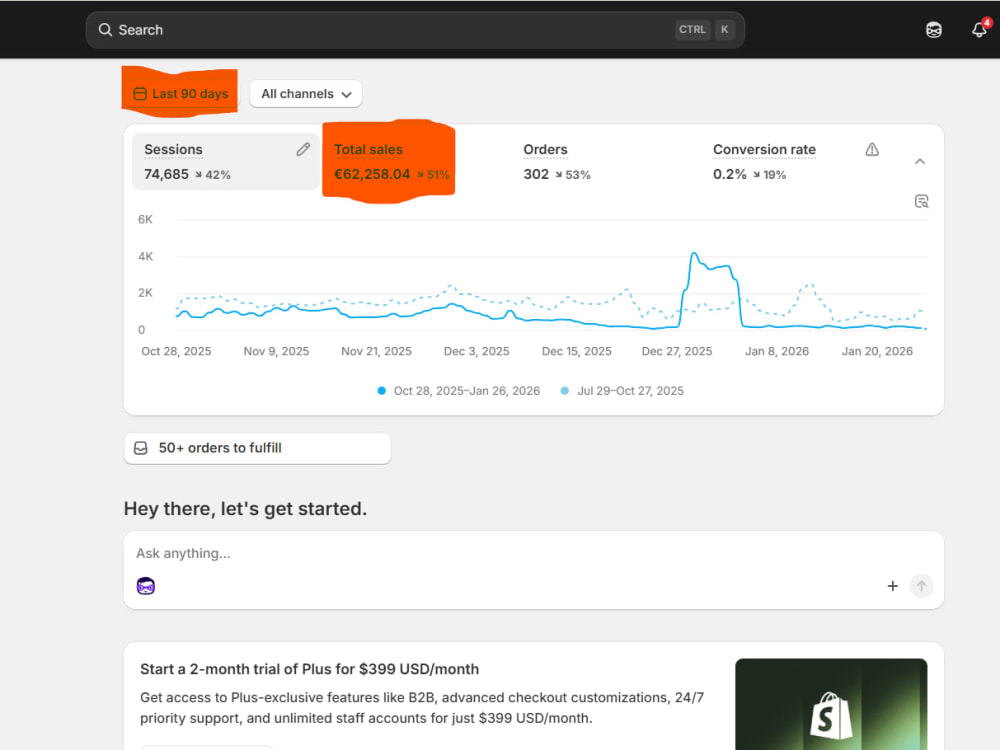Click the search magnifier icon
Screen dimensions: 1000x750
coord(105,30)
